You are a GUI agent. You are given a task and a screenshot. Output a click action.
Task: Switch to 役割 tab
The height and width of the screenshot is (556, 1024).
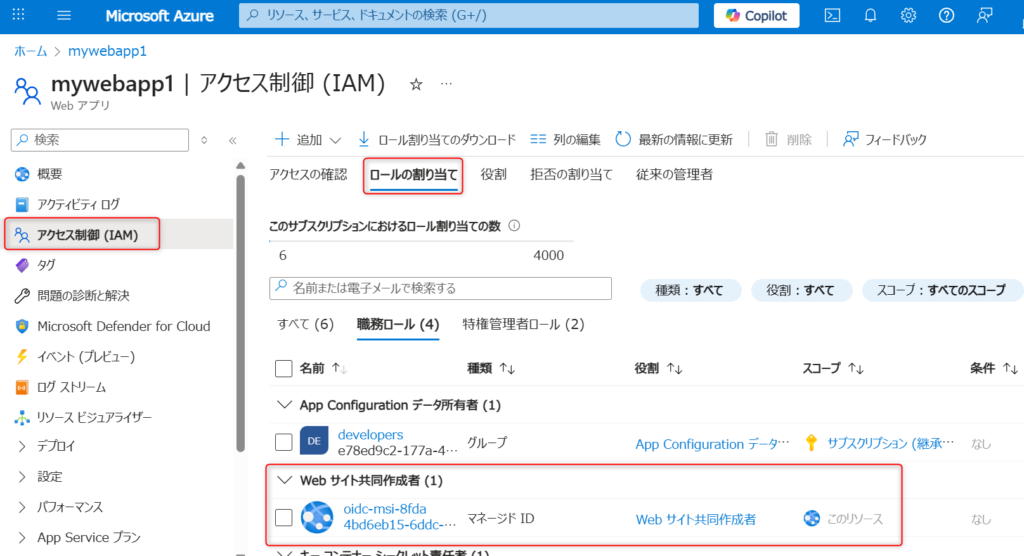(x=494, y=174)
